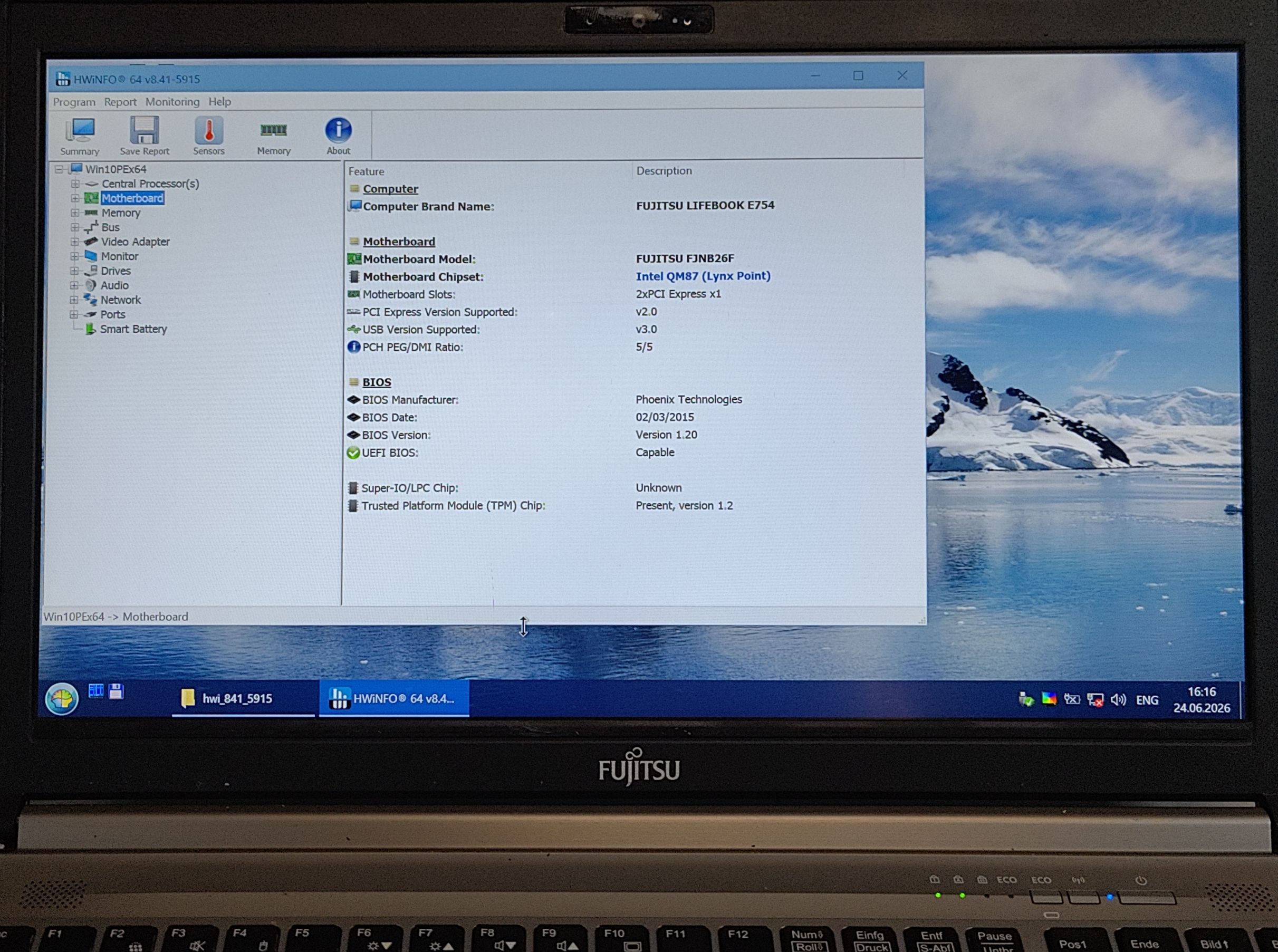Select Drives in the tree
This screenshot has width=1278, height=952.
point(116,271)
